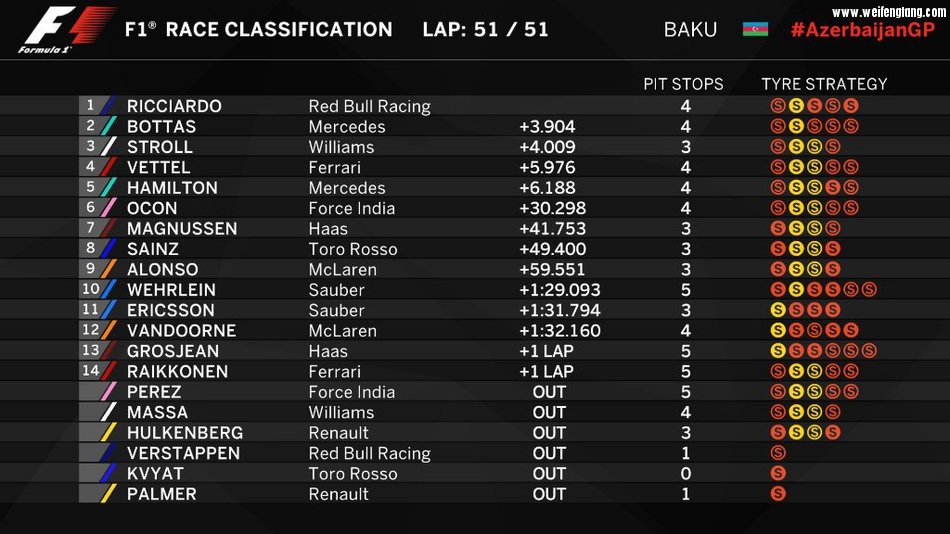Screen dimensions: 950x534
Task: Click Ocon's pink team colour stripe
Action: [x=108, y=208]
